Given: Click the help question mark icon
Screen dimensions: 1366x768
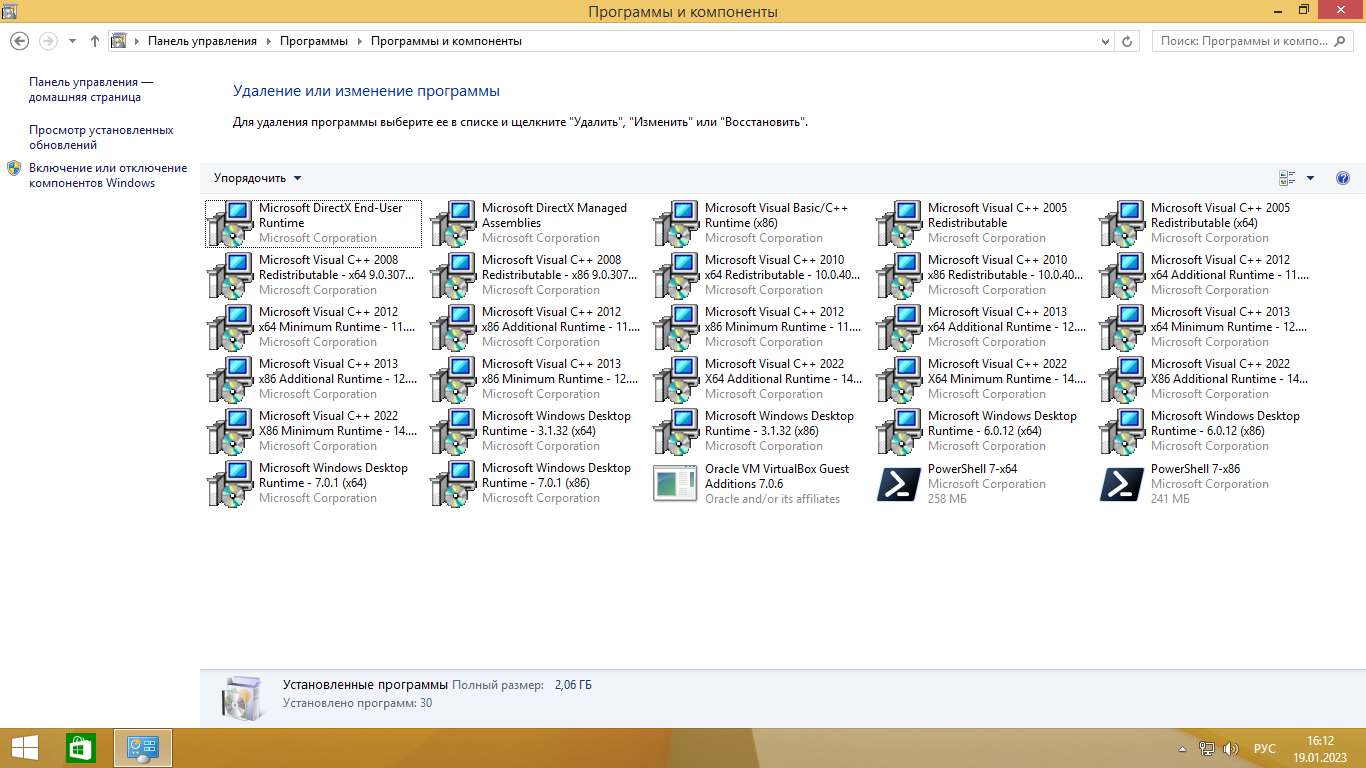Looking at the screenshot, I should coord(1343,178).
